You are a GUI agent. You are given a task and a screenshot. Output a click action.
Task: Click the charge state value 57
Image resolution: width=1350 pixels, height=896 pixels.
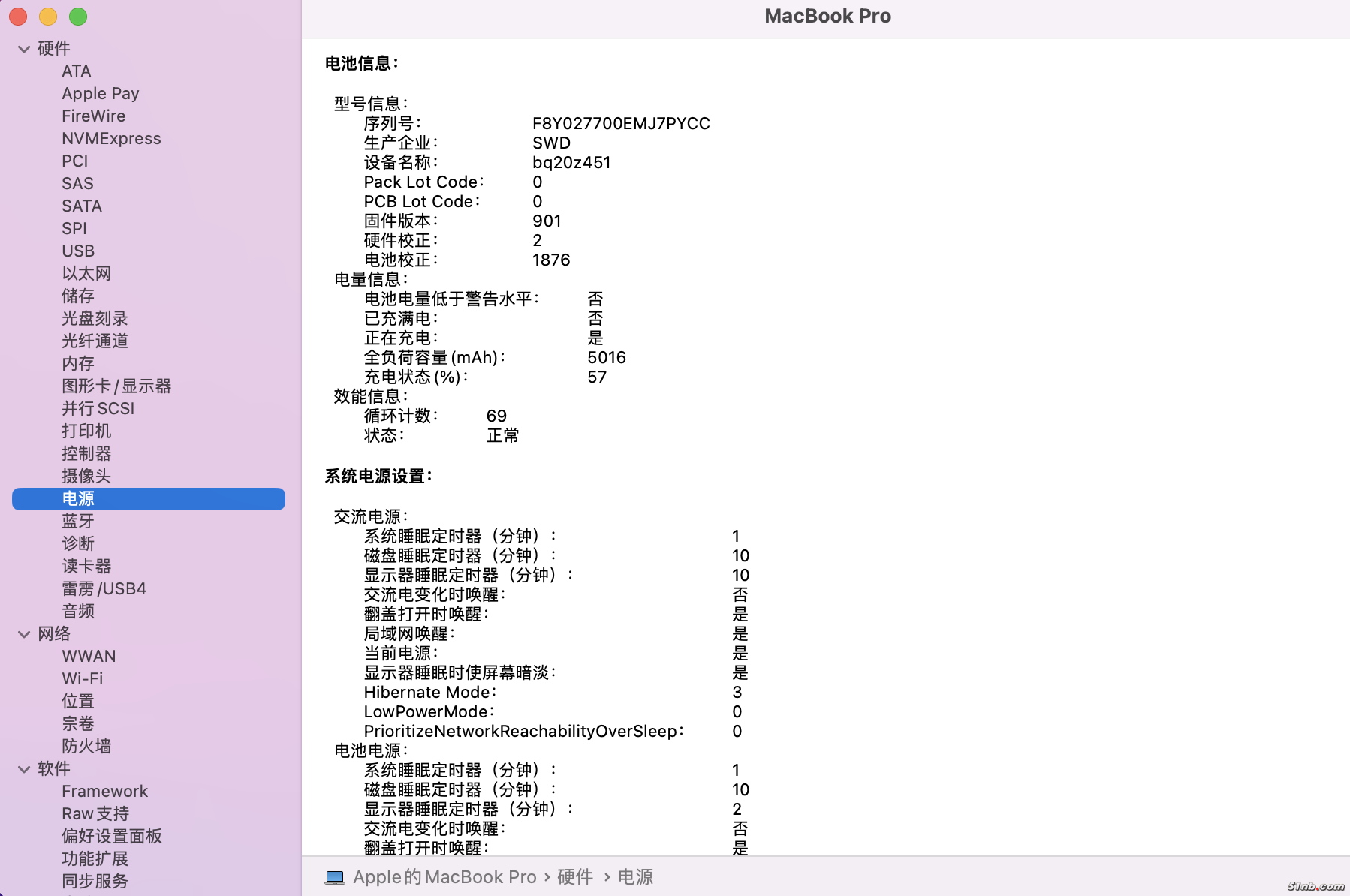597,377
